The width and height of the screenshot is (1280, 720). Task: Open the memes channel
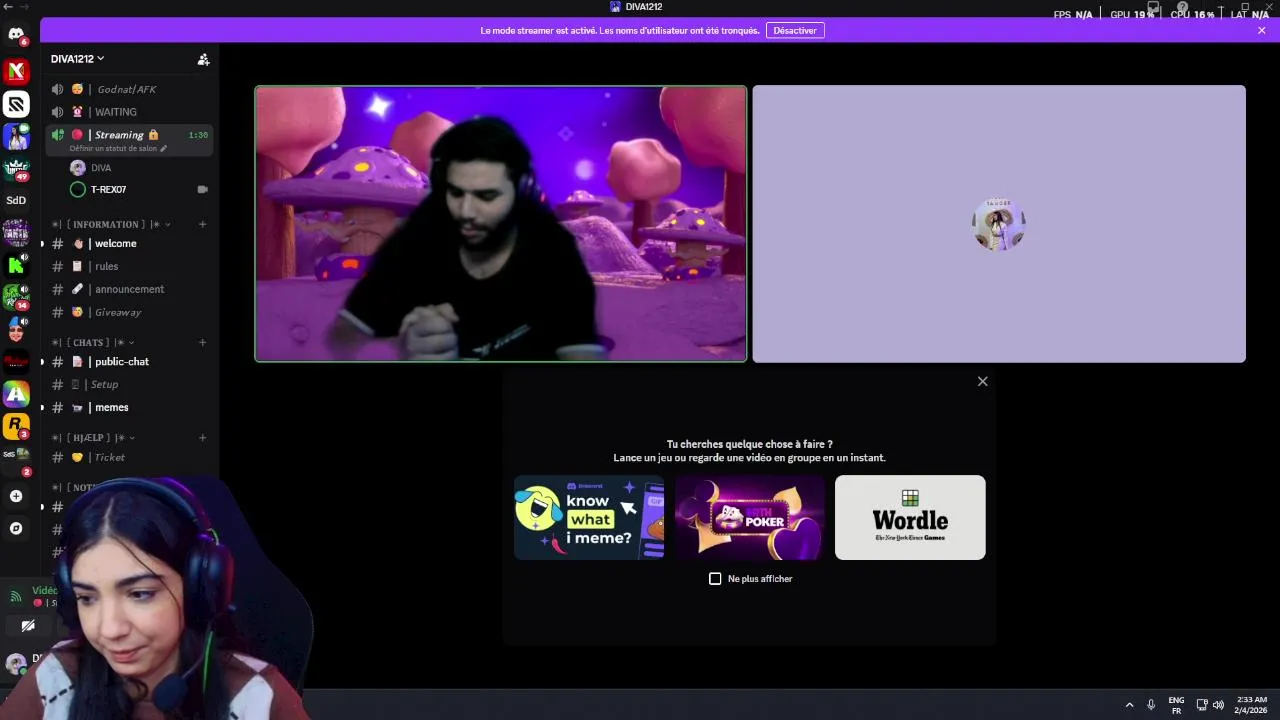pyautogui.click(x=127, y=408)
